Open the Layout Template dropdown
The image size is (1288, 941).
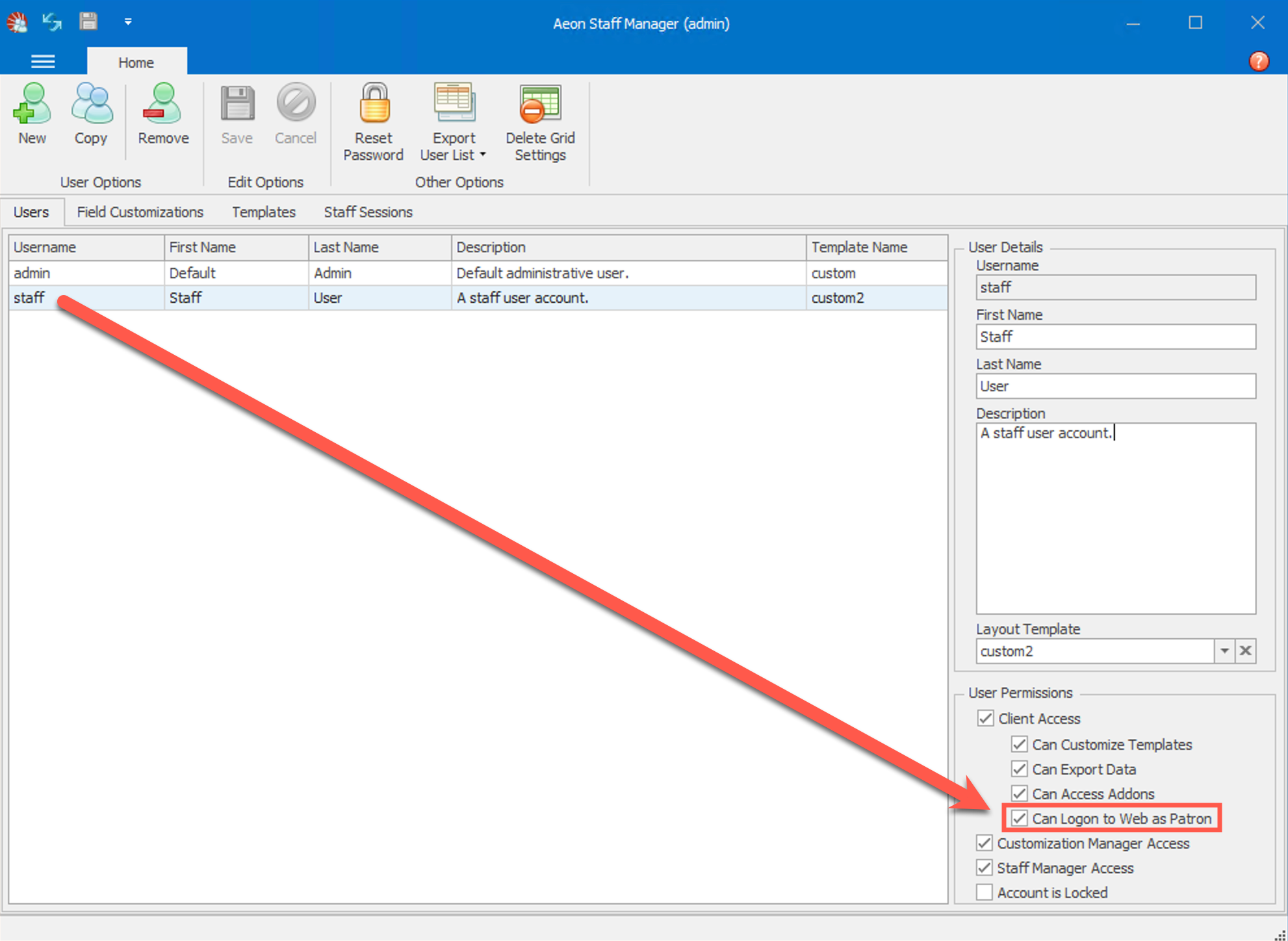(1225, 651)
